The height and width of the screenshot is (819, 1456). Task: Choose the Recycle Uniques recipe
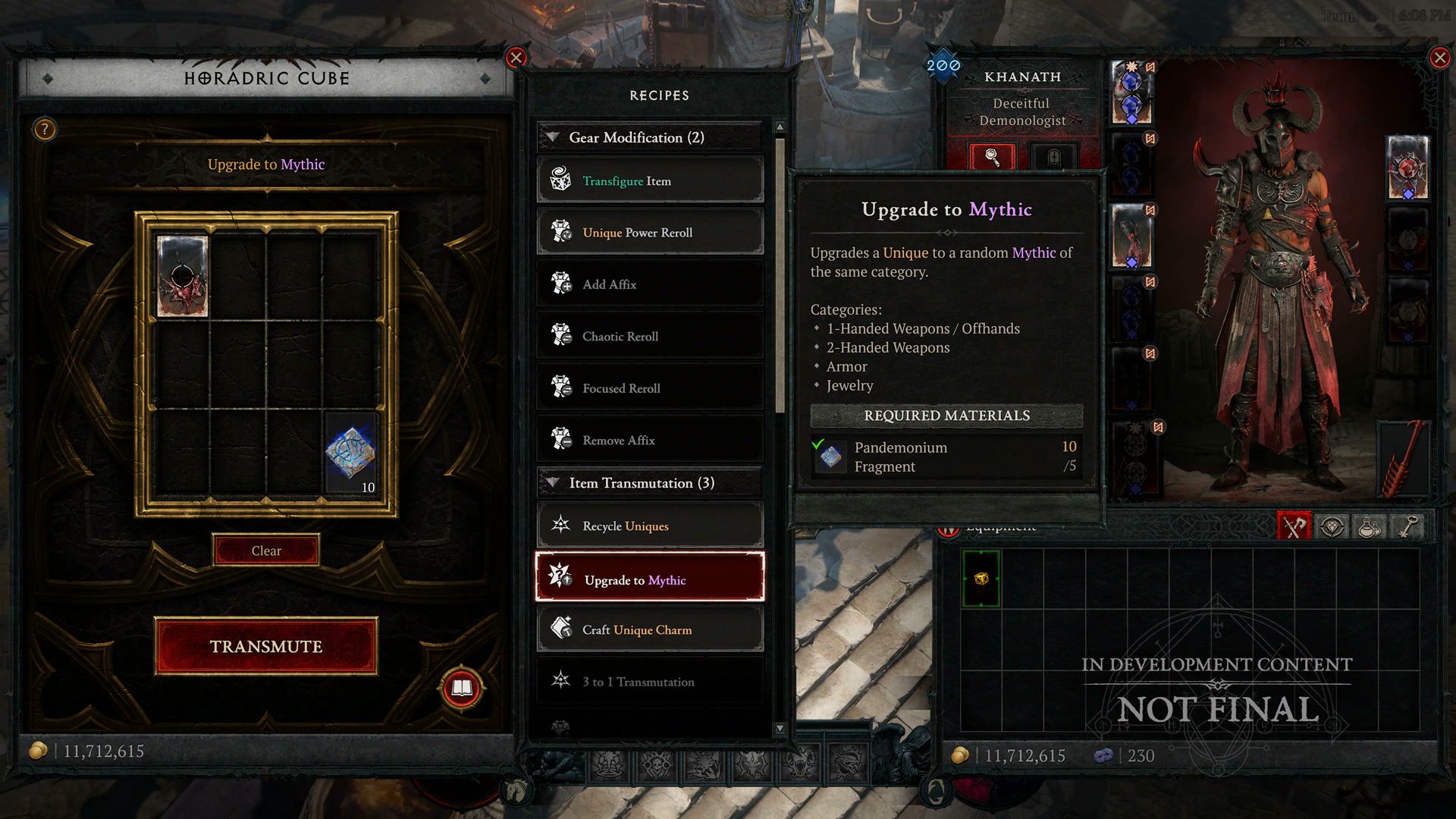650,526
